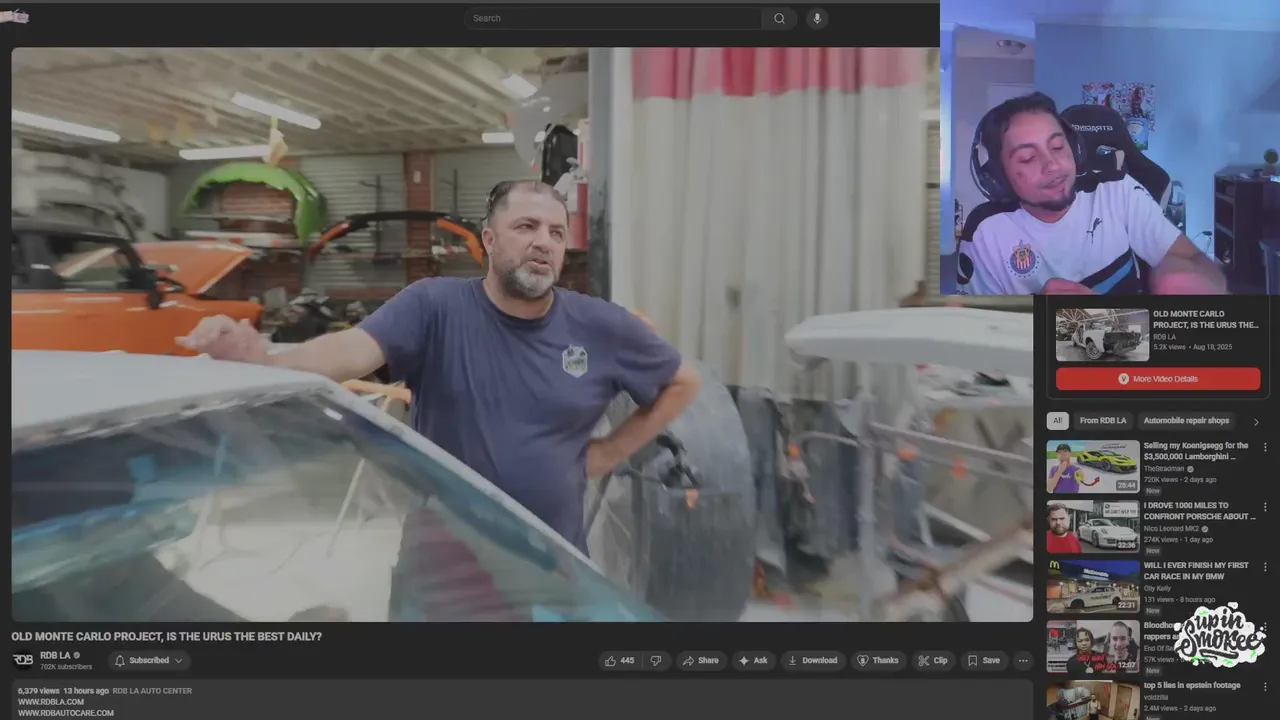
Task: Start voice search with microphone icon
Action: coord(817,18)
